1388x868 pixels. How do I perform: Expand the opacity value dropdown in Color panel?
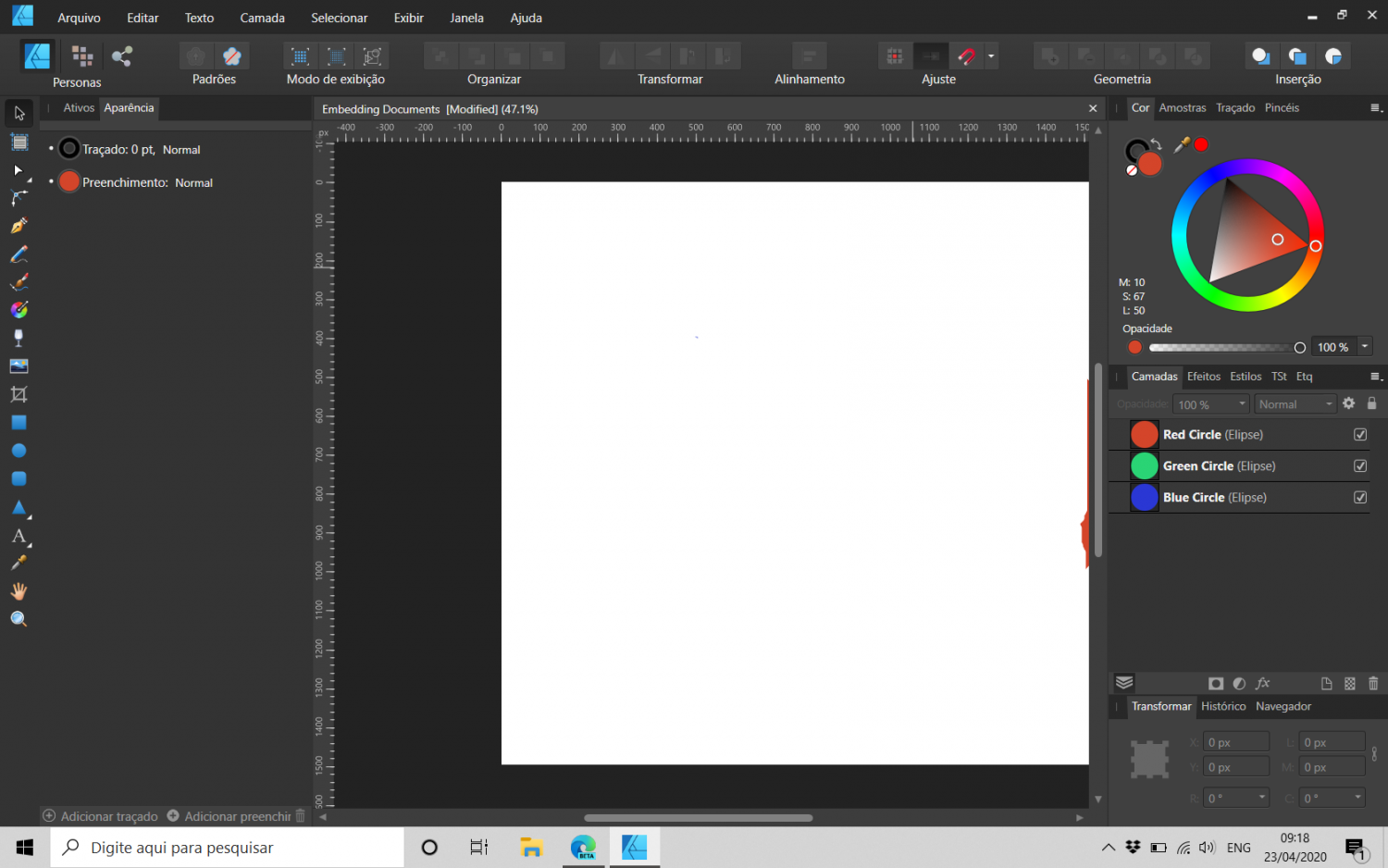1365,346
